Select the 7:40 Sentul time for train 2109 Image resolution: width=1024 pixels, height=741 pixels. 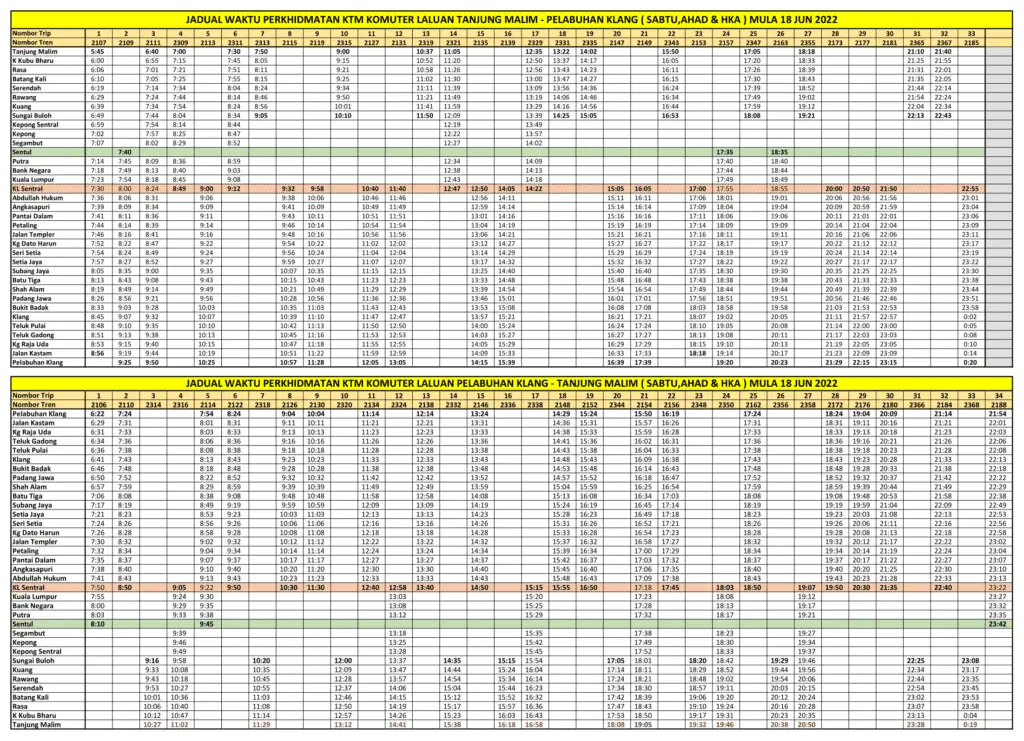[125, 152]
